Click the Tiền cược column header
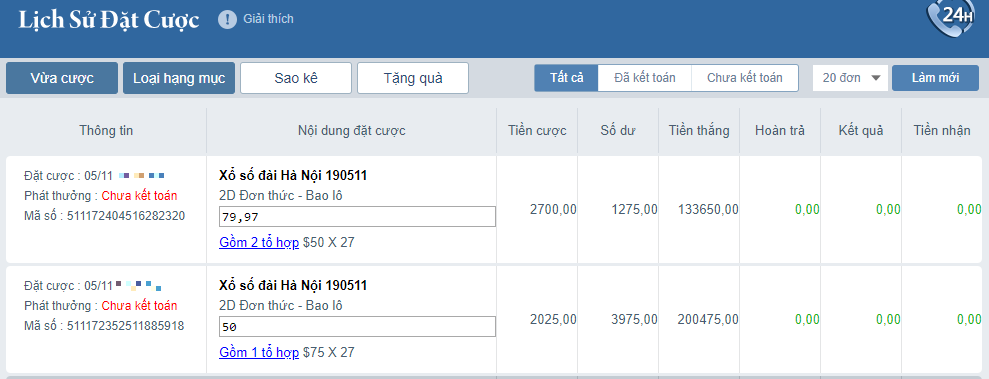The height and width of the screenshot is (379, 989). pyautogui.click(x=537, y=131)
